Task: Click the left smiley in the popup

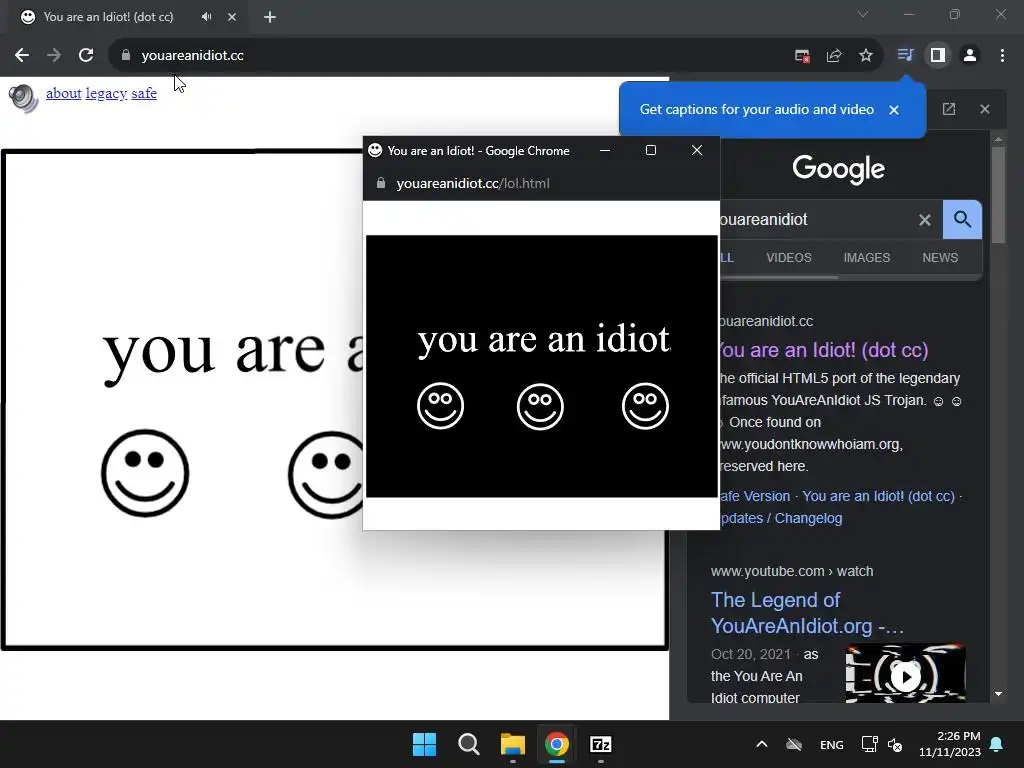Action: pos(441,406)
